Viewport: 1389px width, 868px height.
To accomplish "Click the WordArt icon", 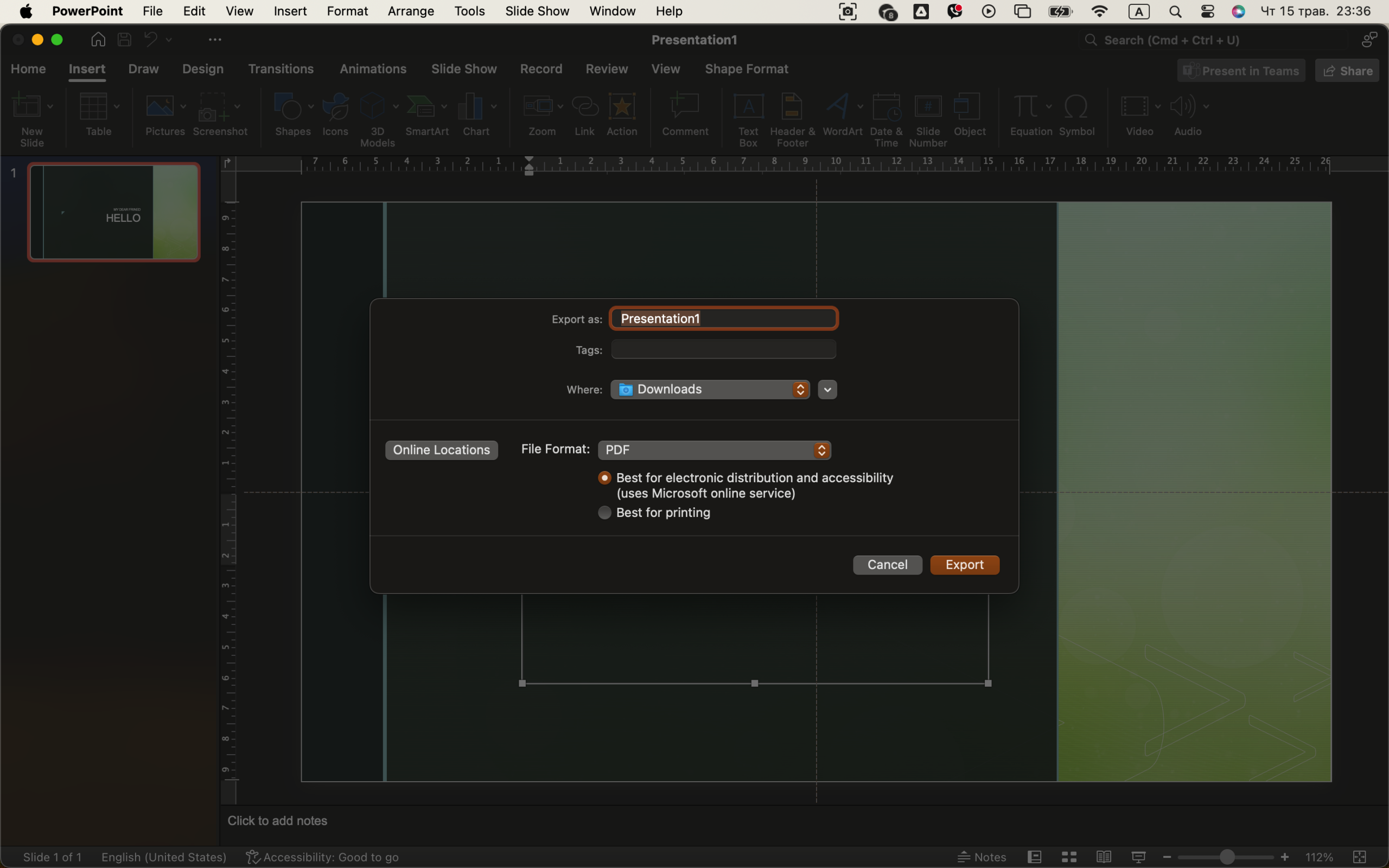I will (x=837, y=106).
